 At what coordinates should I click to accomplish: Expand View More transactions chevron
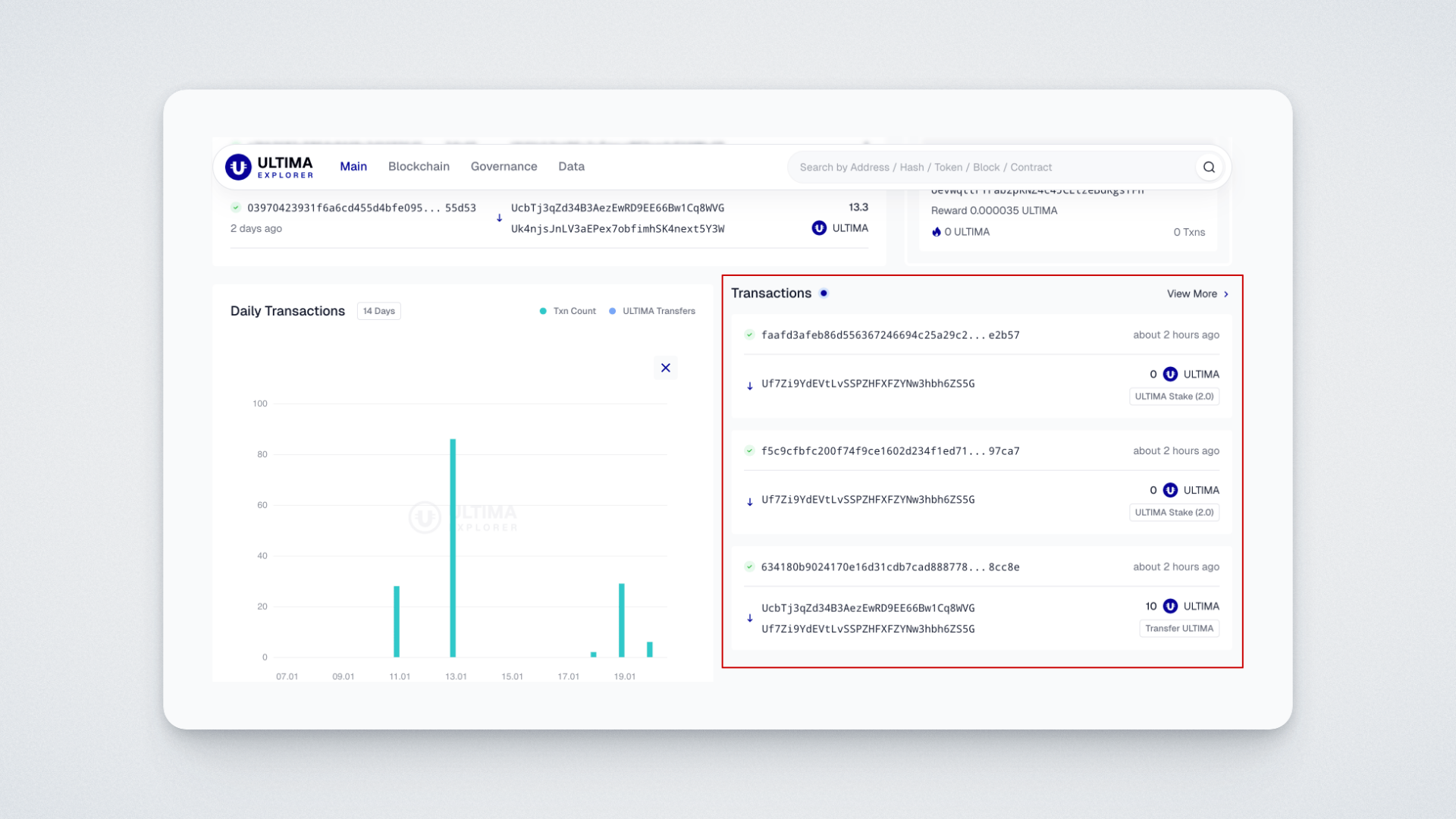[1226, 294]
